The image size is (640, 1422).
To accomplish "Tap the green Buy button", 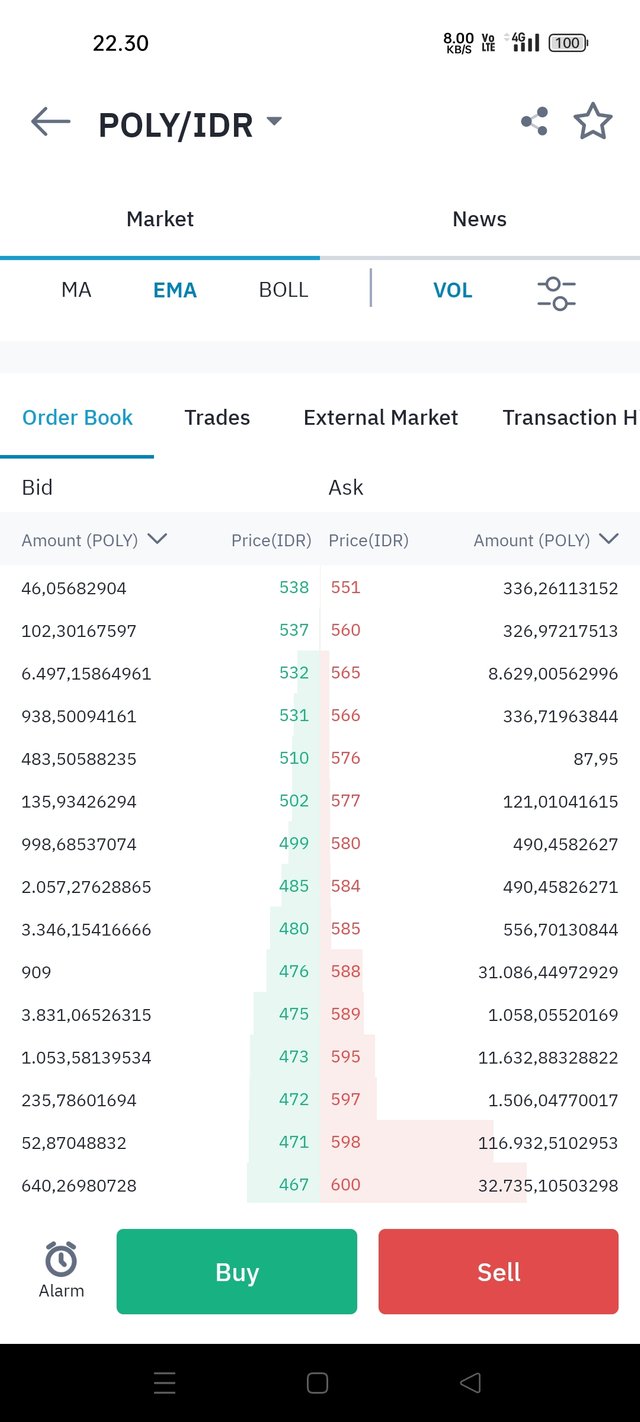I will coord(237,1271).
